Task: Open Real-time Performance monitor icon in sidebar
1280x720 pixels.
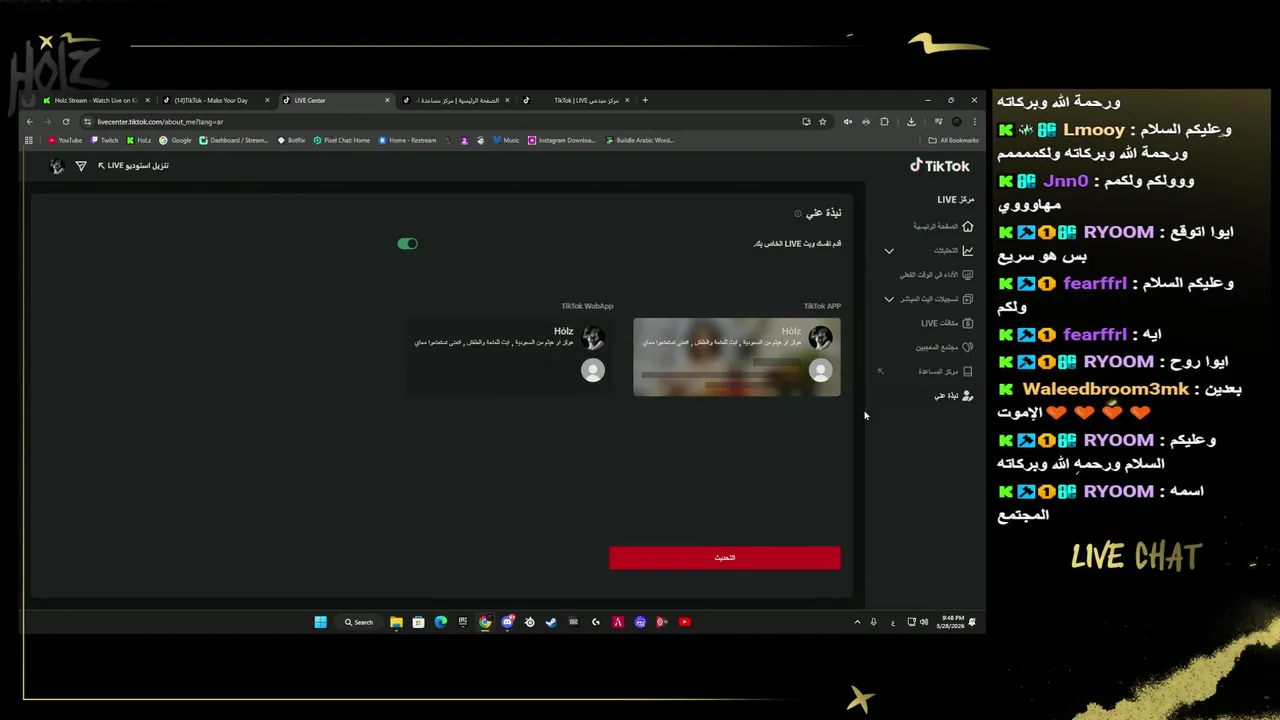Action: (x=967, y=274)
